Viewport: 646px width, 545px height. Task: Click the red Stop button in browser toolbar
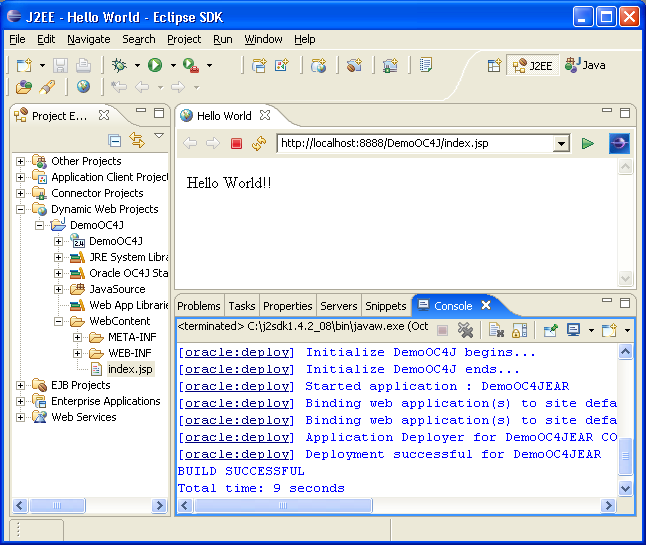point(237,144)
